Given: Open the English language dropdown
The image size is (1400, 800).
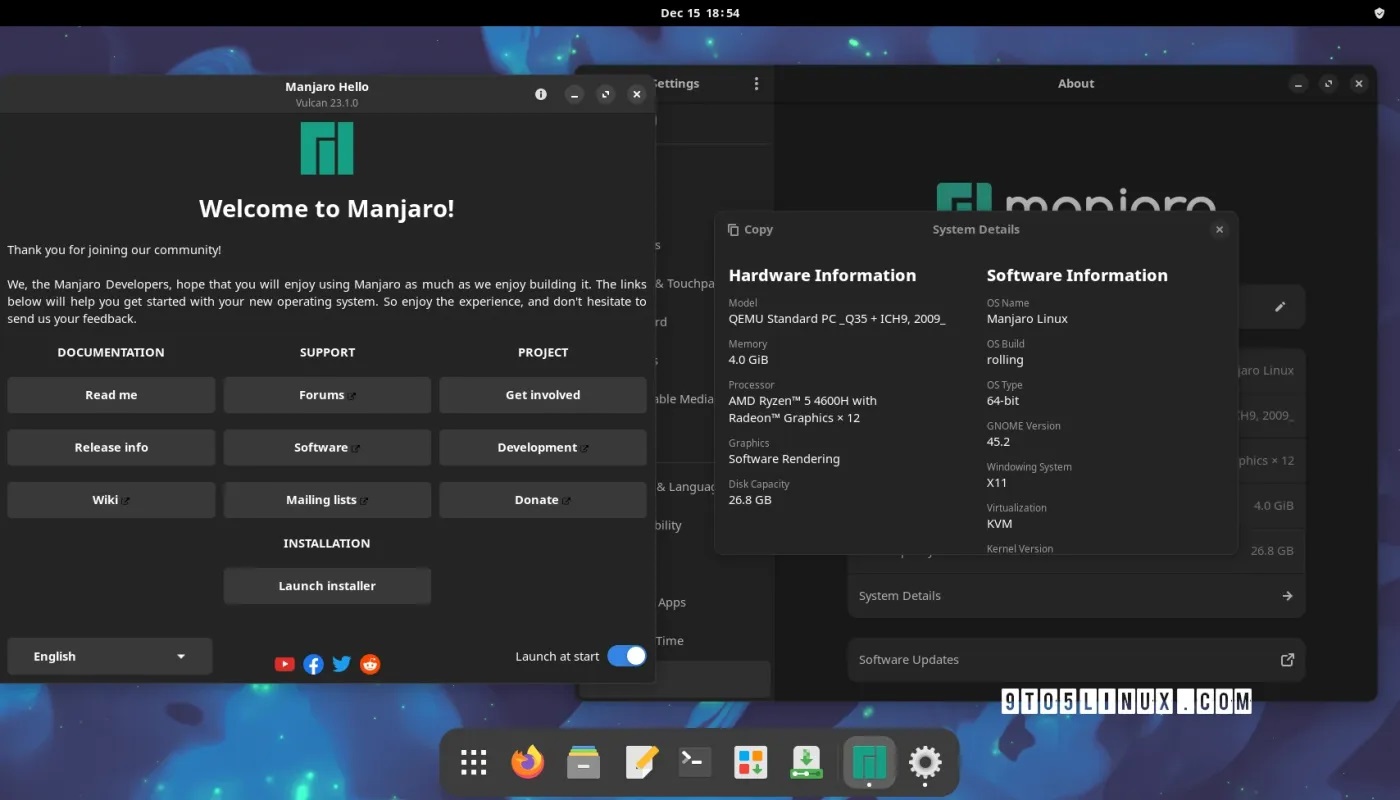Looking at the screenshot, I should 110,656.
